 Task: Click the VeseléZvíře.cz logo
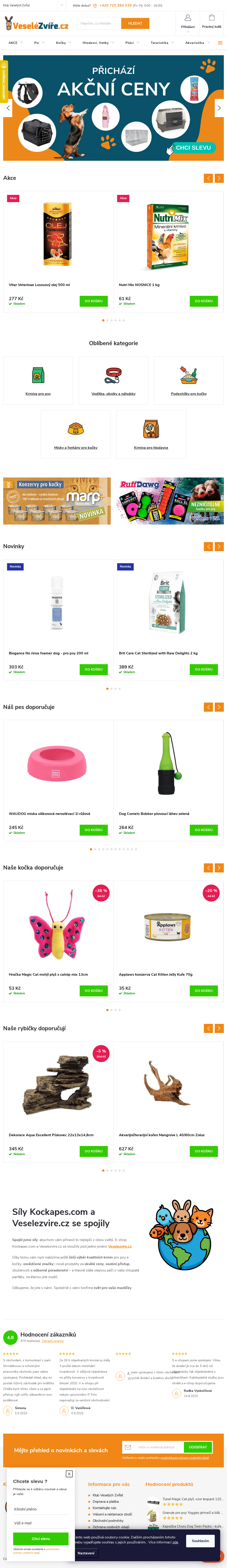(36, 24)
